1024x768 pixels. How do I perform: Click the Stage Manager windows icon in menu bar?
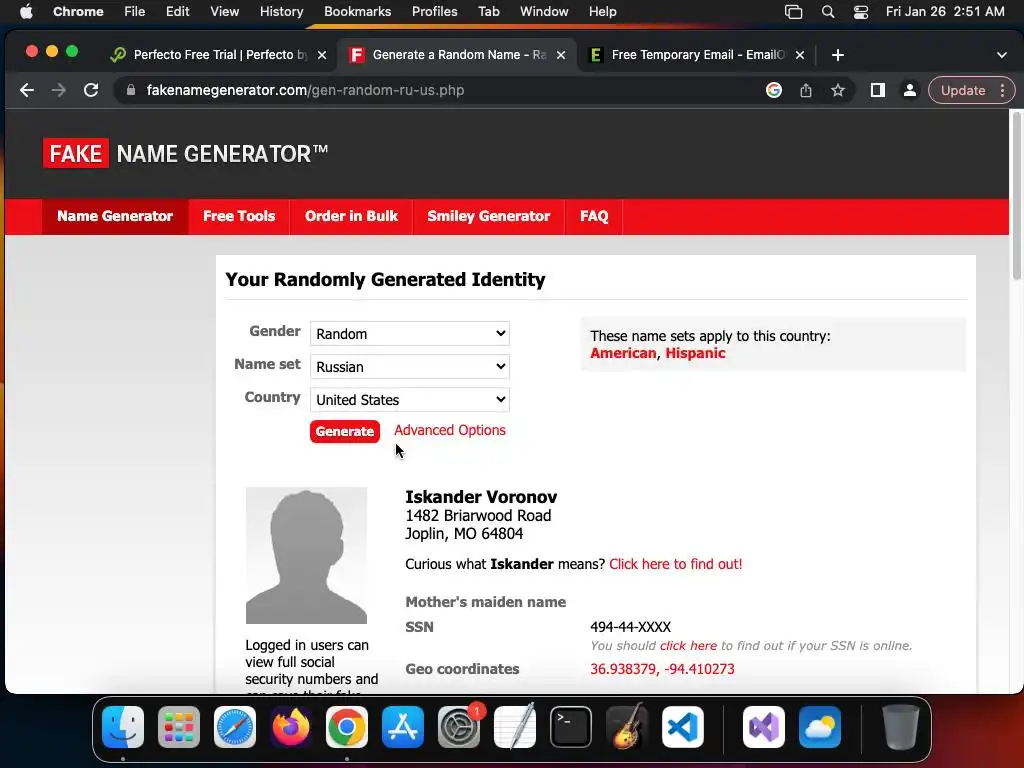[793, 12]
